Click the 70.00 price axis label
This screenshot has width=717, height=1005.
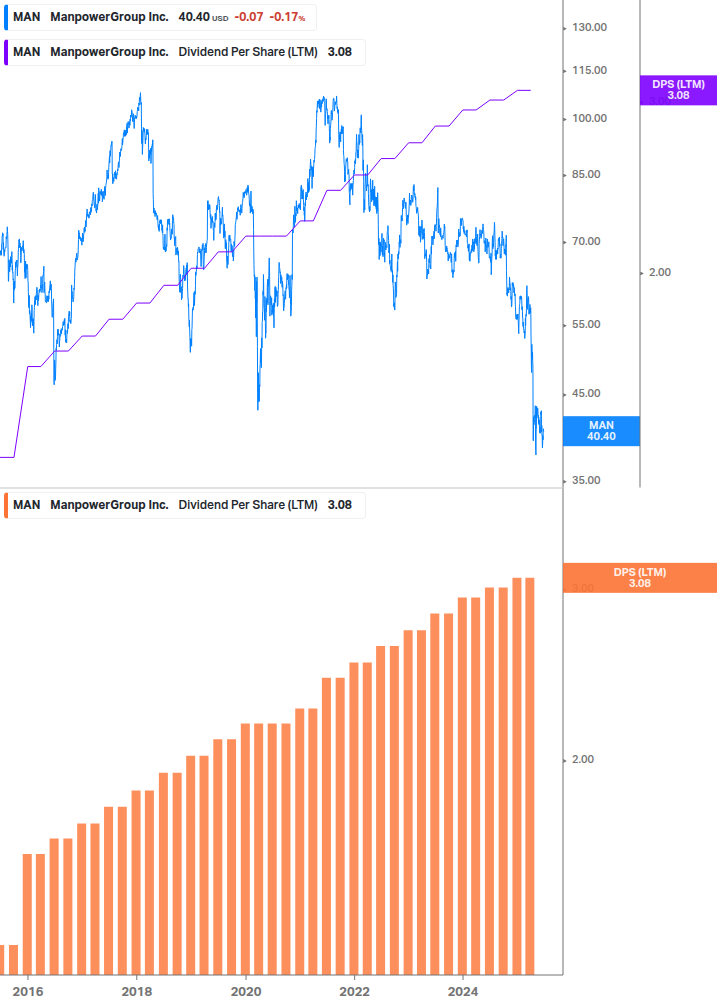[586, 242]
